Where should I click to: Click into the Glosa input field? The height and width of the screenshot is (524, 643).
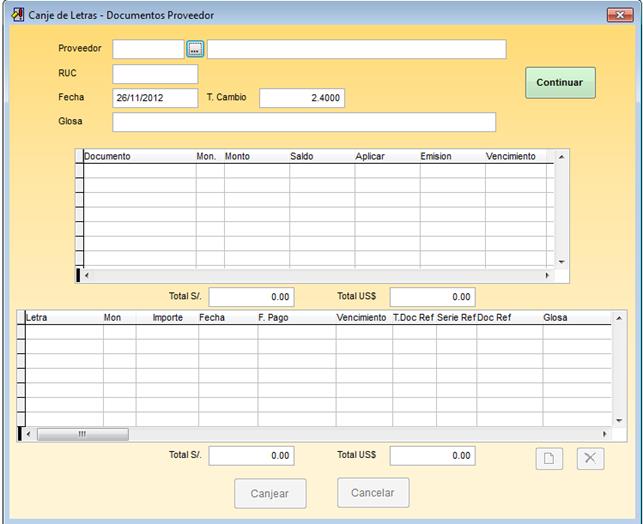coord(304,122)
